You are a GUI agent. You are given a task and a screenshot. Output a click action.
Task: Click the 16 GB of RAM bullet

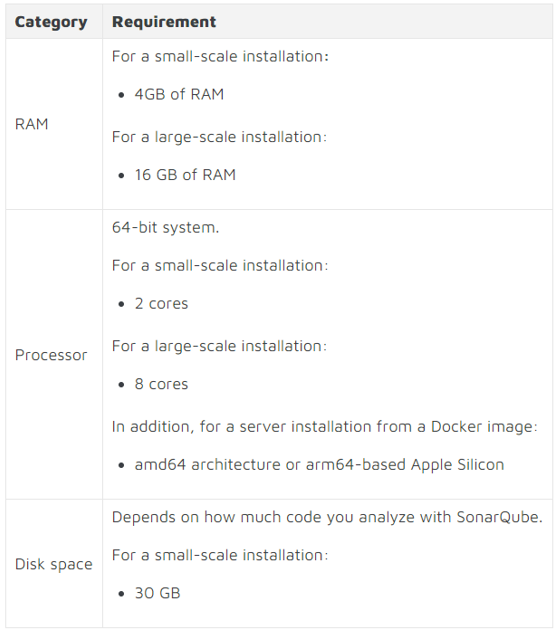click(x=185, y=175)
